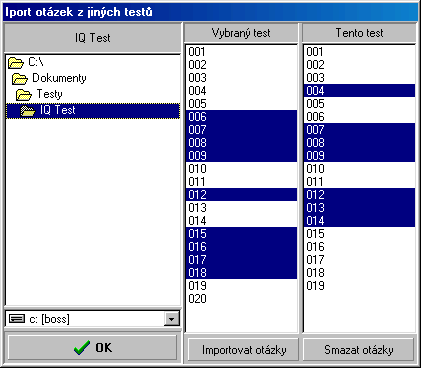Select question 008 in Vybraný test list

[241, 143]
